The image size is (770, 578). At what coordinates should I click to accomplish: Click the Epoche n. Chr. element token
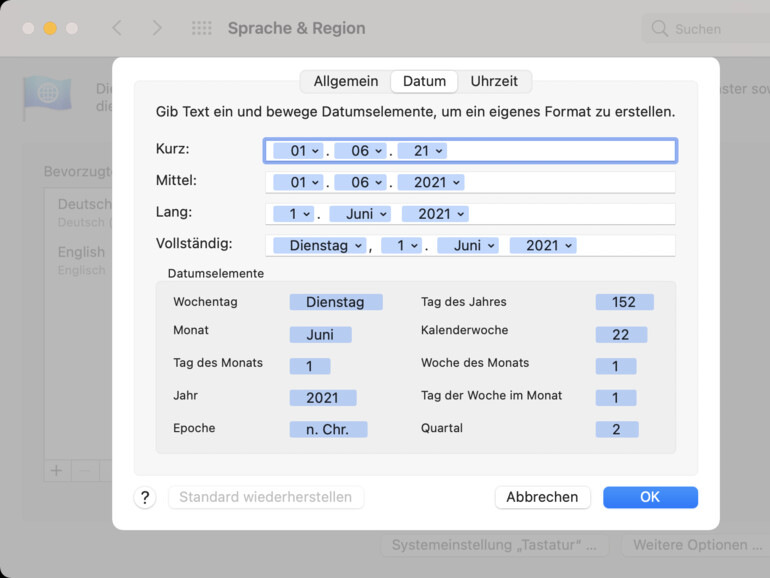[328, 430]
